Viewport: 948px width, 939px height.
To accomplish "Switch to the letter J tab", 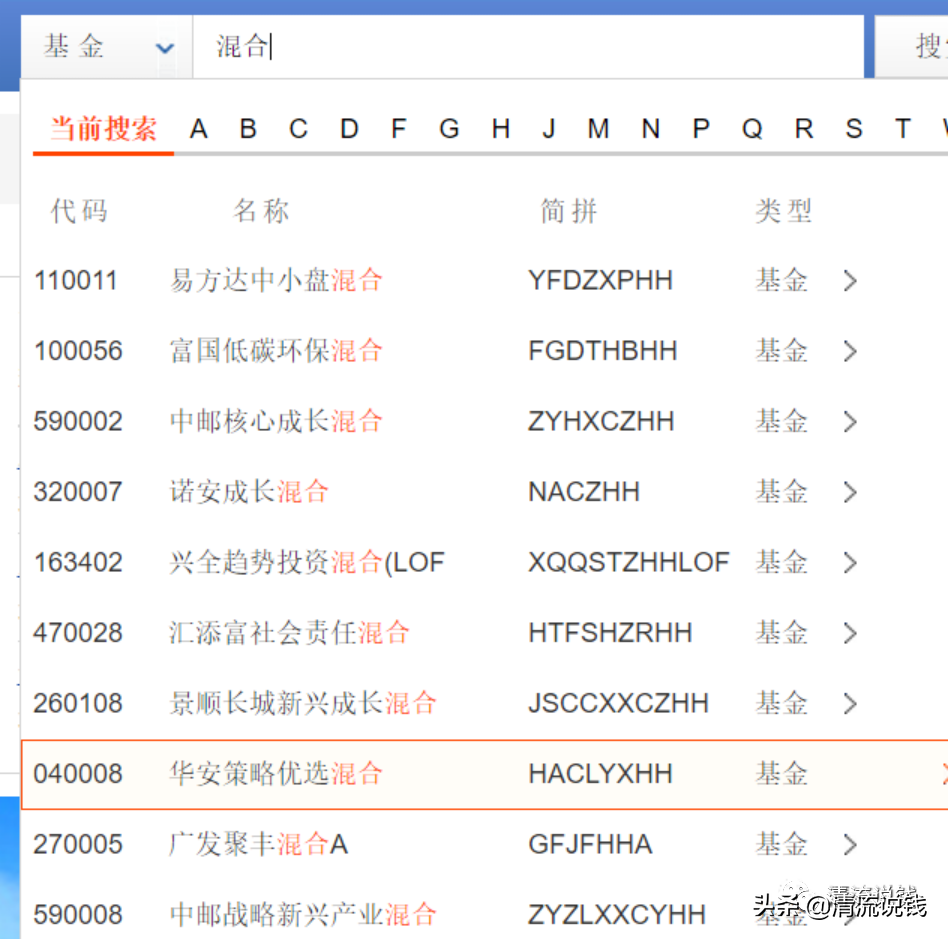I will [548, 129].
